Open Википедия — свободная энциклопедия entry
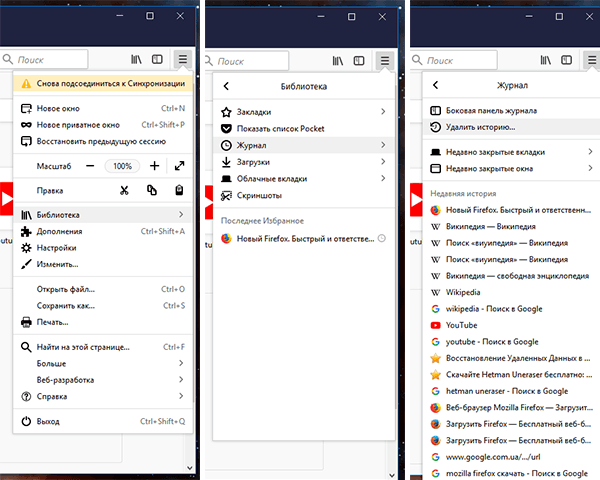This screenshot has width=600, height=480. (512, 276)
